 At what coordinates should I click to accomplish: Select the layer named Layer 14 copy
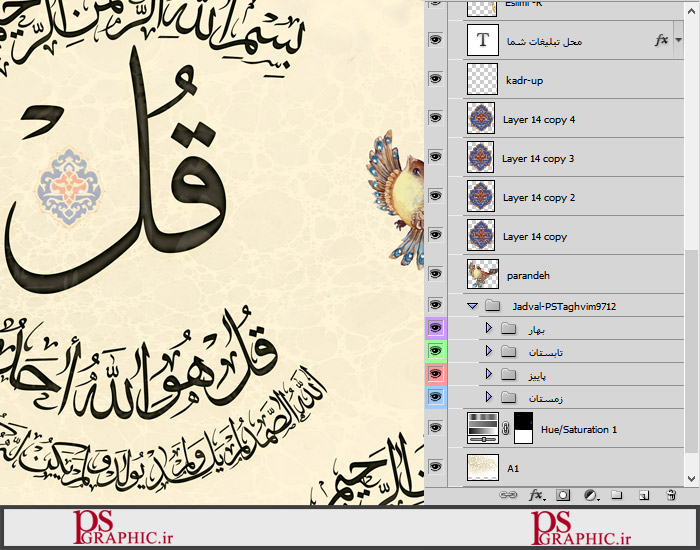[535, 237]
